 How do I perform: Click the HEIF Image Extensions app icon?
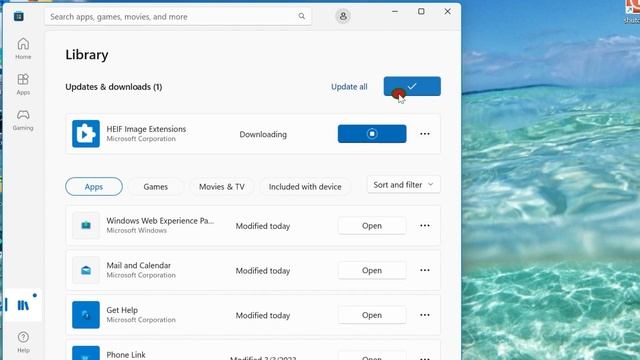click(86, 134)
